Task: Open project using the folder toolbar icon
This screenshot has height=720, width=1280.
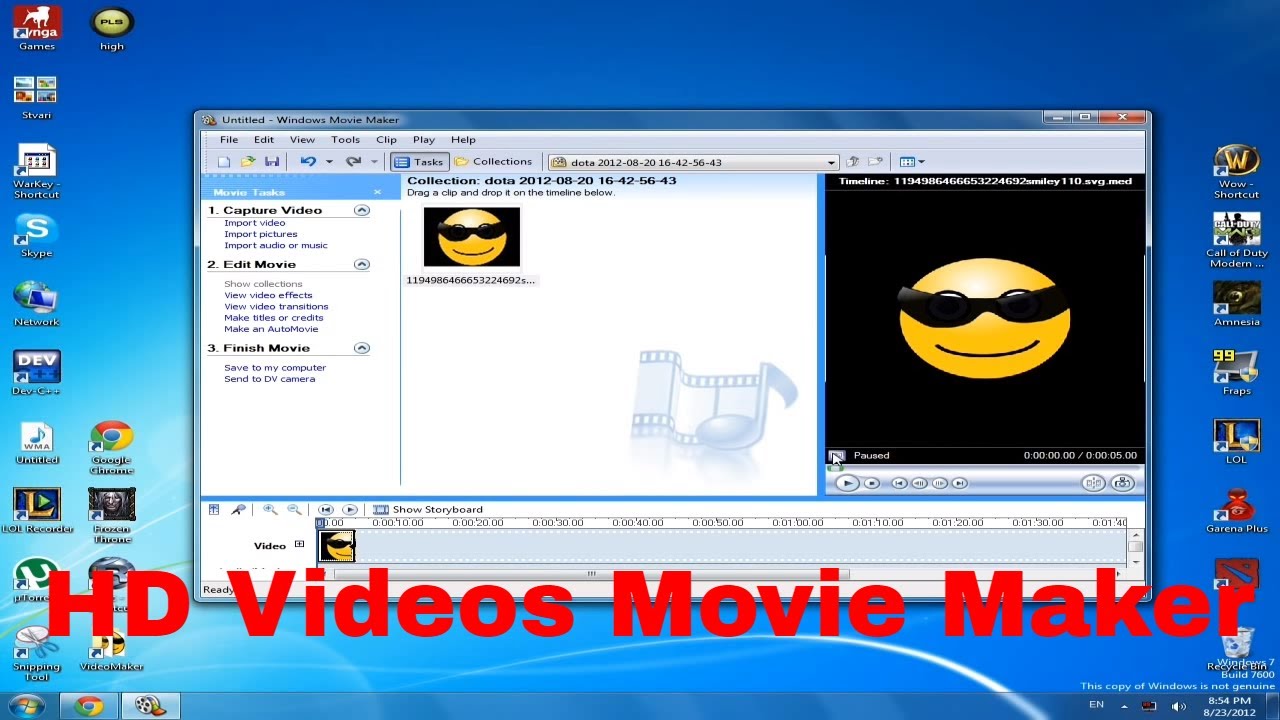Action: coord(248,162)
